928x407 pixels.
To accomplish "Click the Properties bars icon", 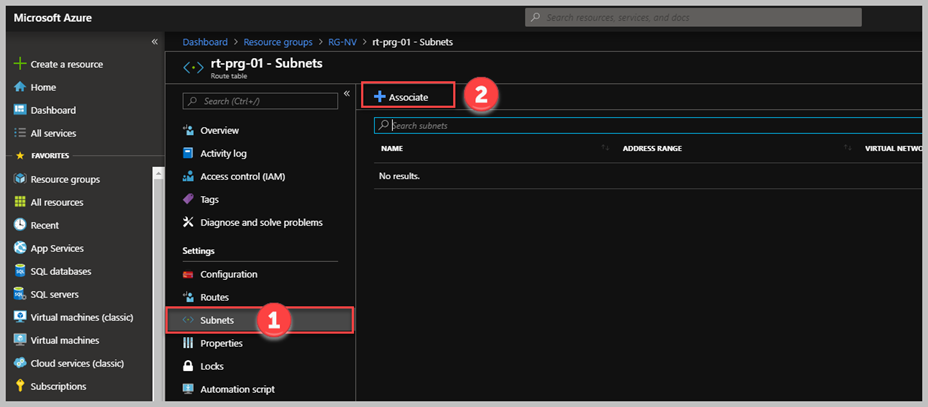I will tap(188, 343).
